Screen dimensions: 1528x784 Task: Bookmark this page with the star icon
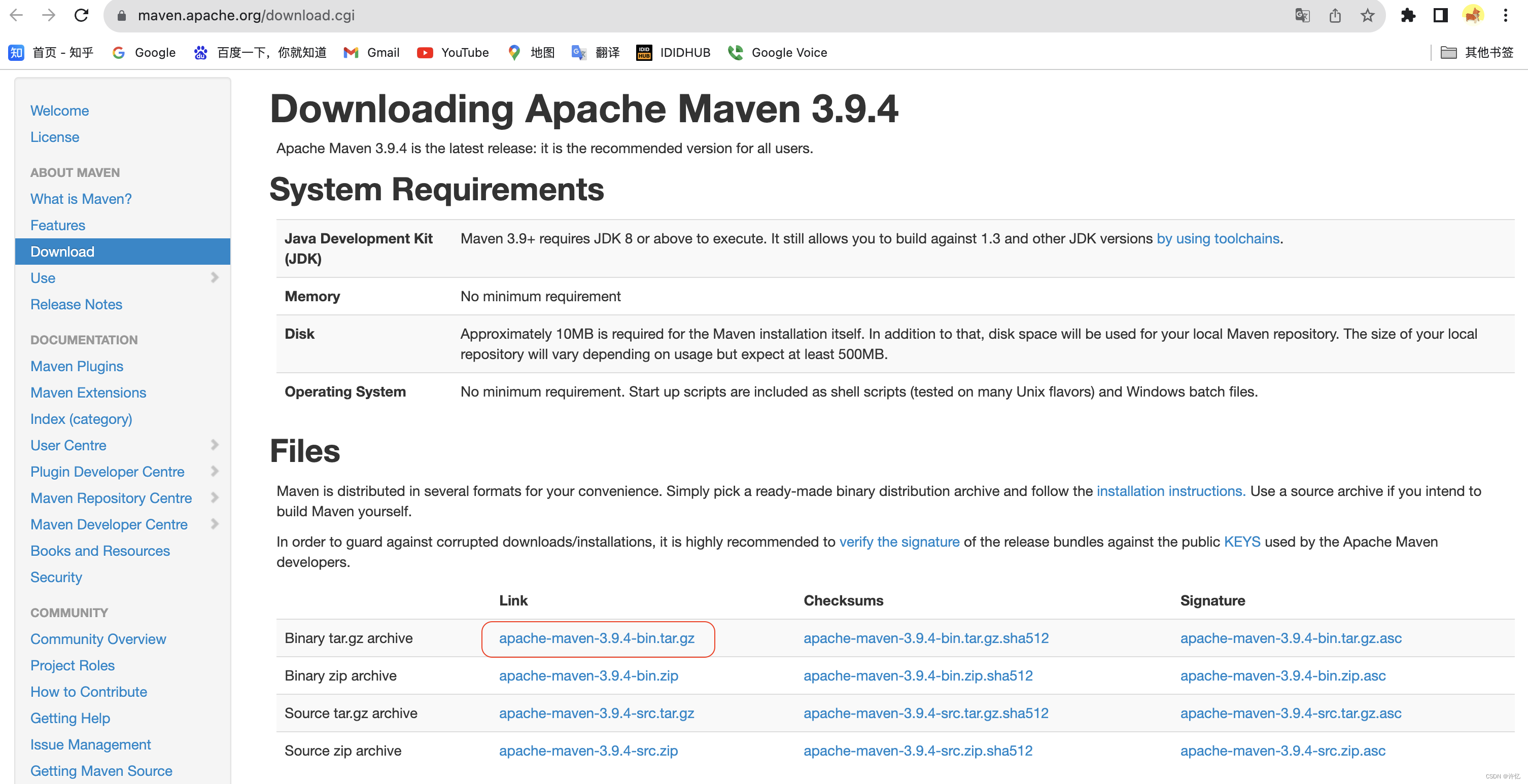(x=1367, y=15)
